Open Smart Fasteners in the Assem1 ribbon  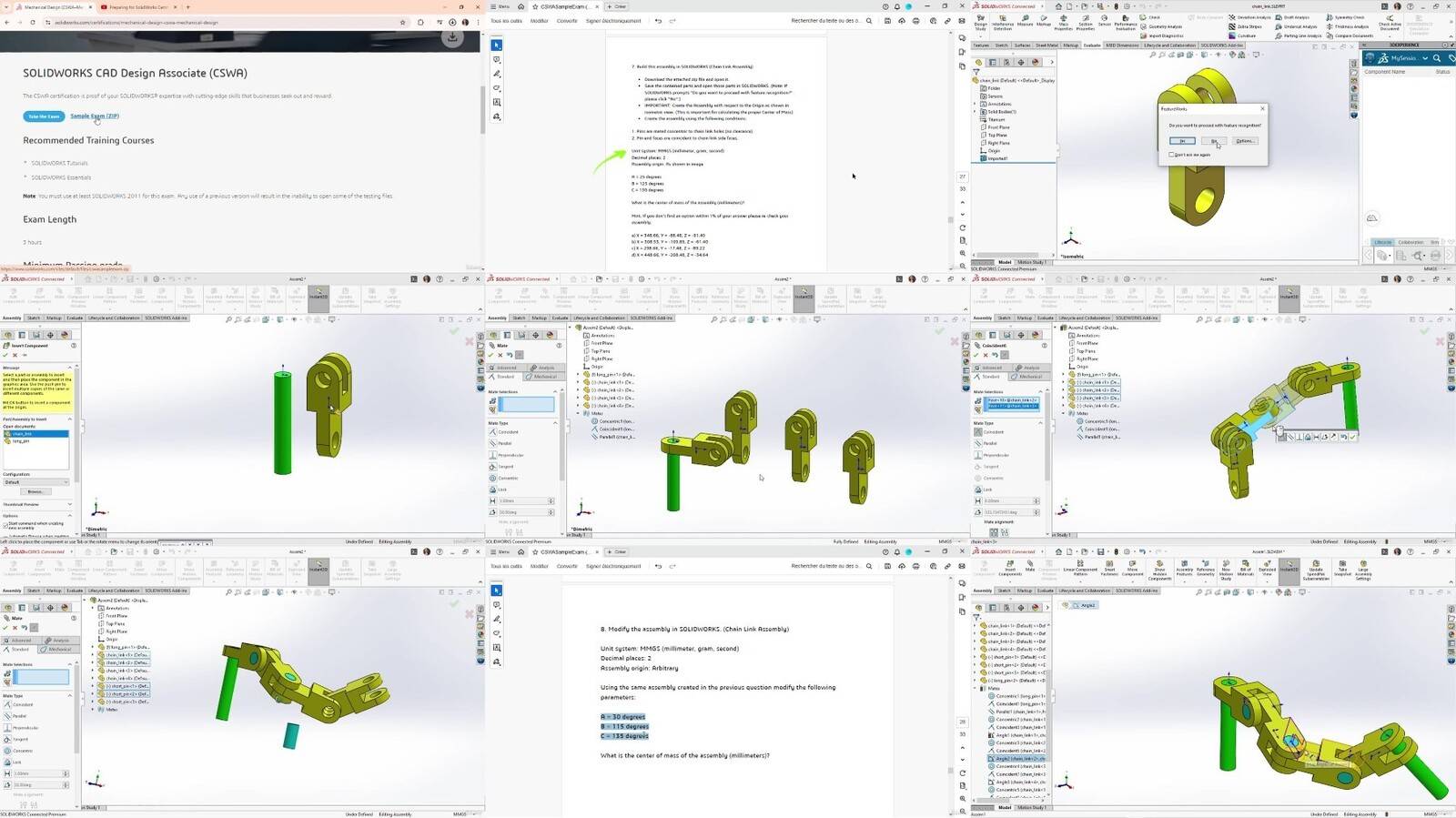(x=1109, y=569)
